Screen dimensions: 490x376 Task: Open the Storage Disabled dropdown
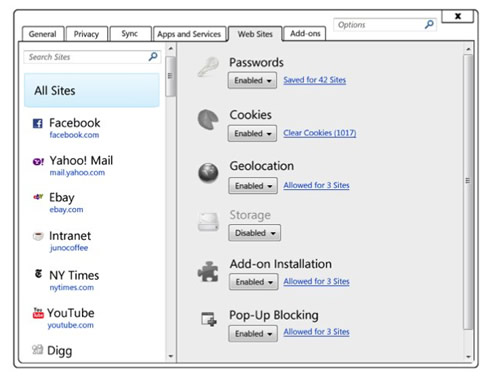(x=255, y=233)
